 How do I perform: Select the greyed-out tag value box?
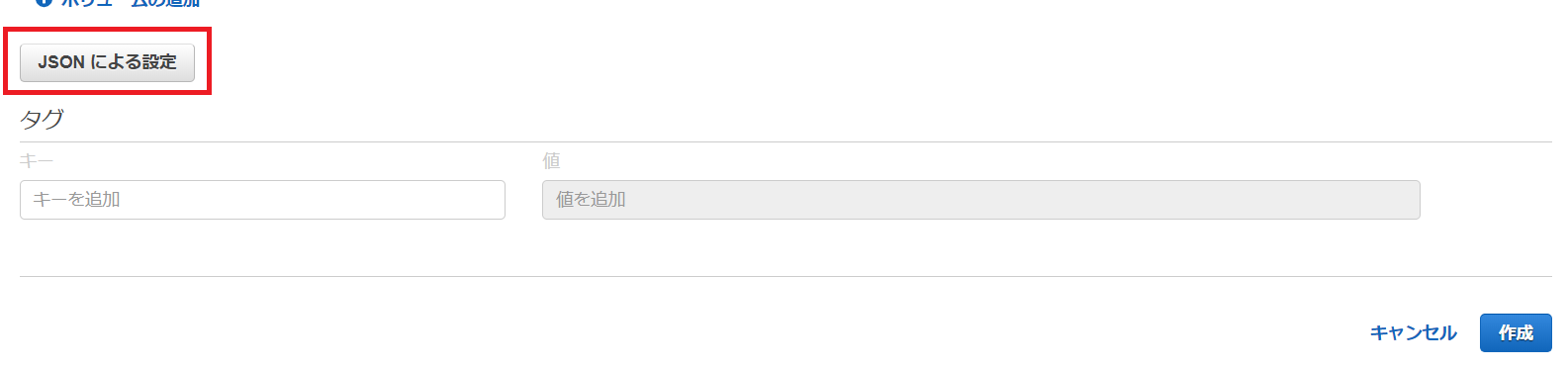(x=980, y=200)
